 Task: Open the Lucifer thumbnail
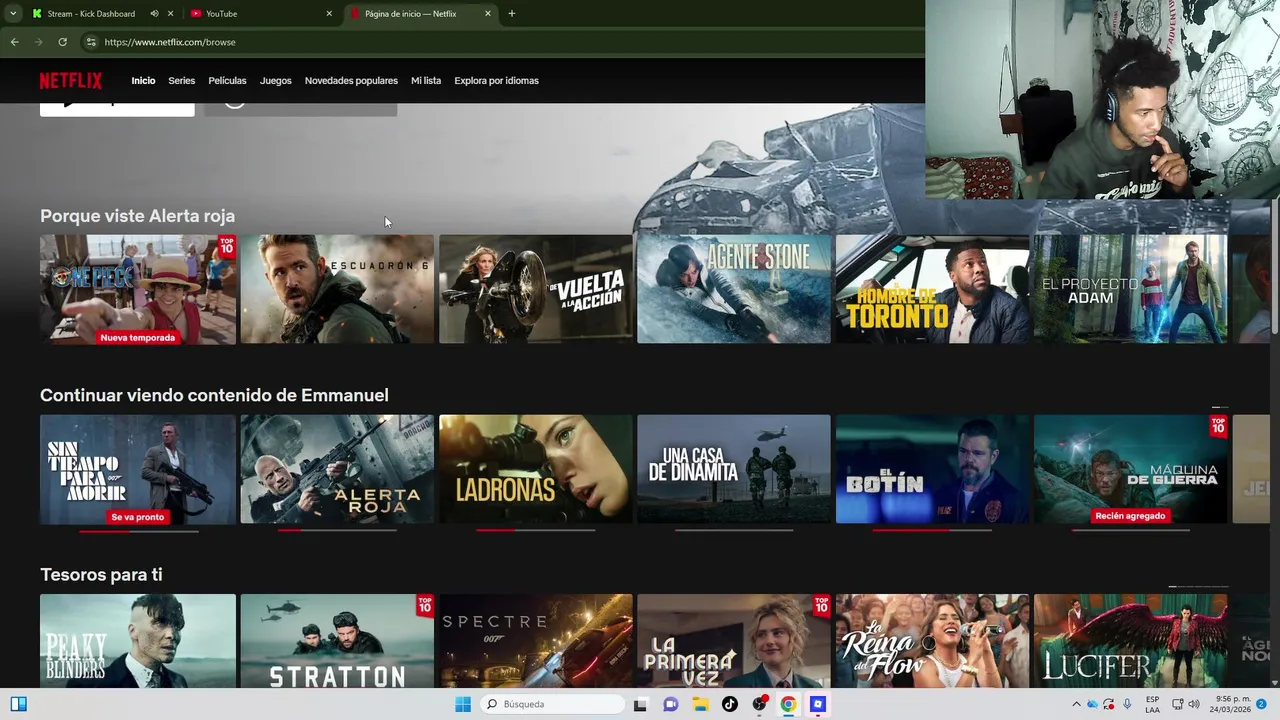coord(1131,641)
